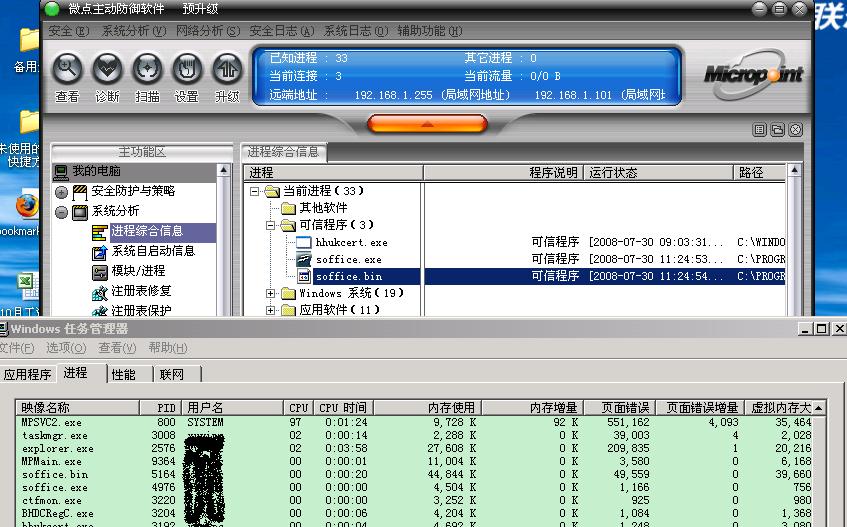Select MPMain.exe in Task Manager

tap(51, 461)
